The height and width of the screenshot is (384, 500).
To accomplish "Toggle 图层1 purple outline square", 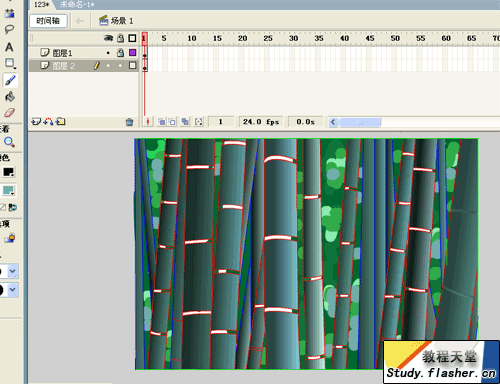I will pyautogui.click(x=133, y=52).
